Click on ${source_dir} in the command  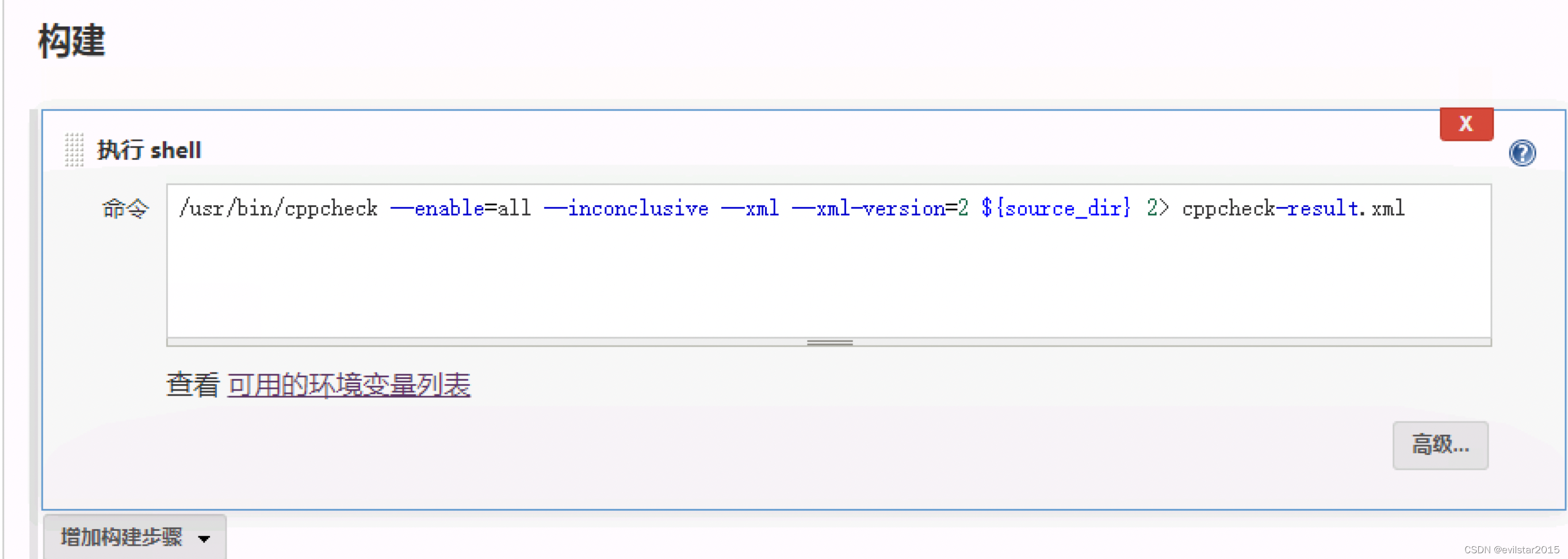[x=1055, y=209]
